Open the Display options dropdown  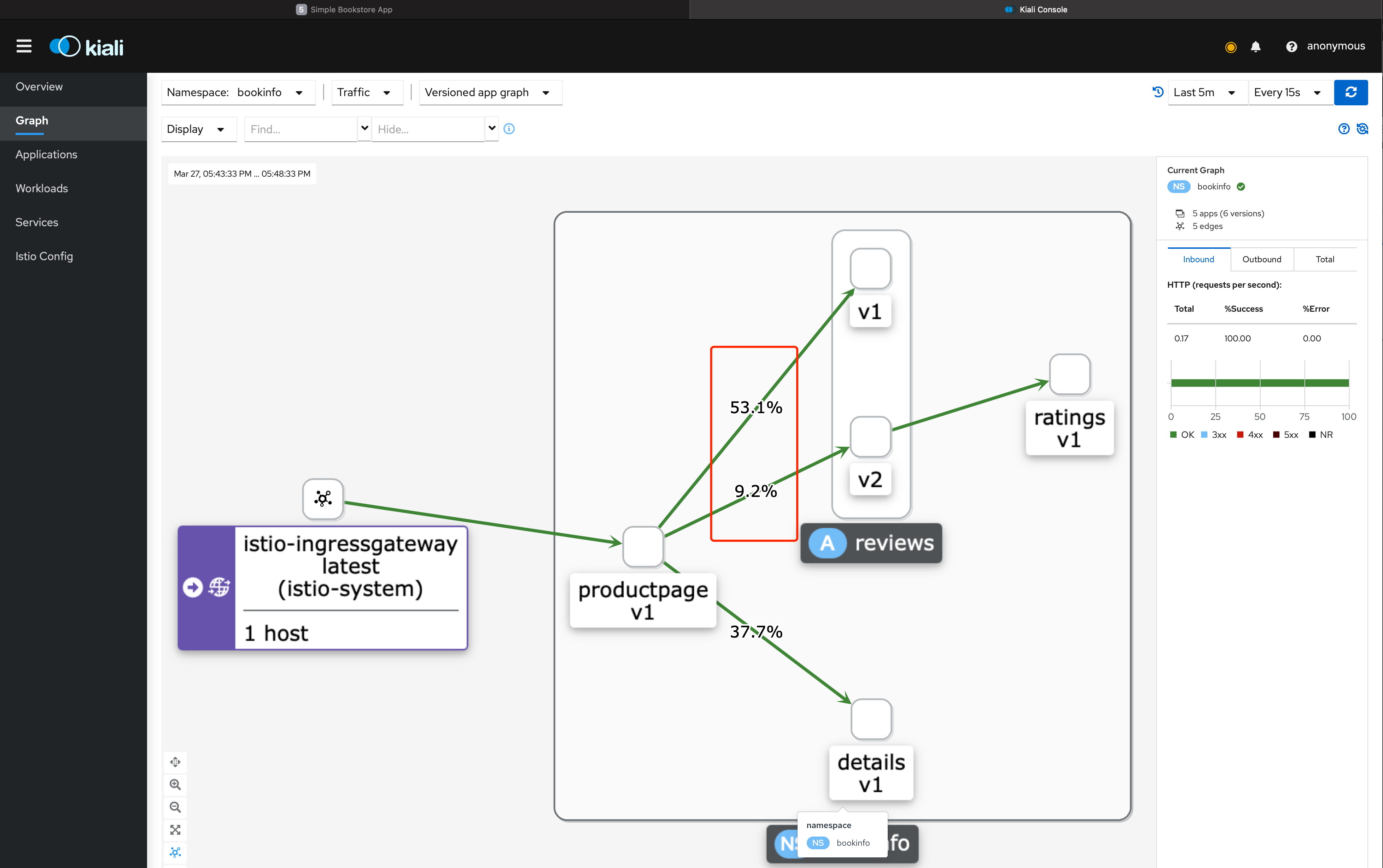199,129
